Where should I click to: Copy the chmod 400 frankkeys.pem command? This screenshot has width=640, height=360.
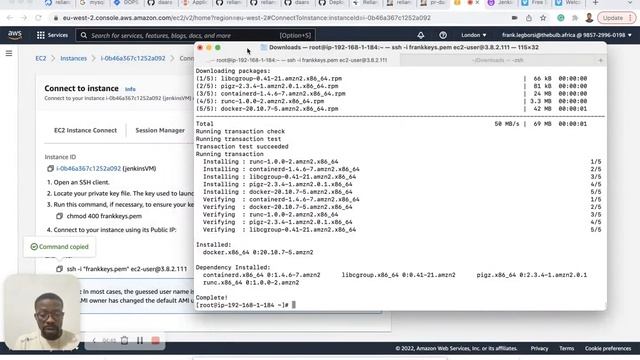60,216
